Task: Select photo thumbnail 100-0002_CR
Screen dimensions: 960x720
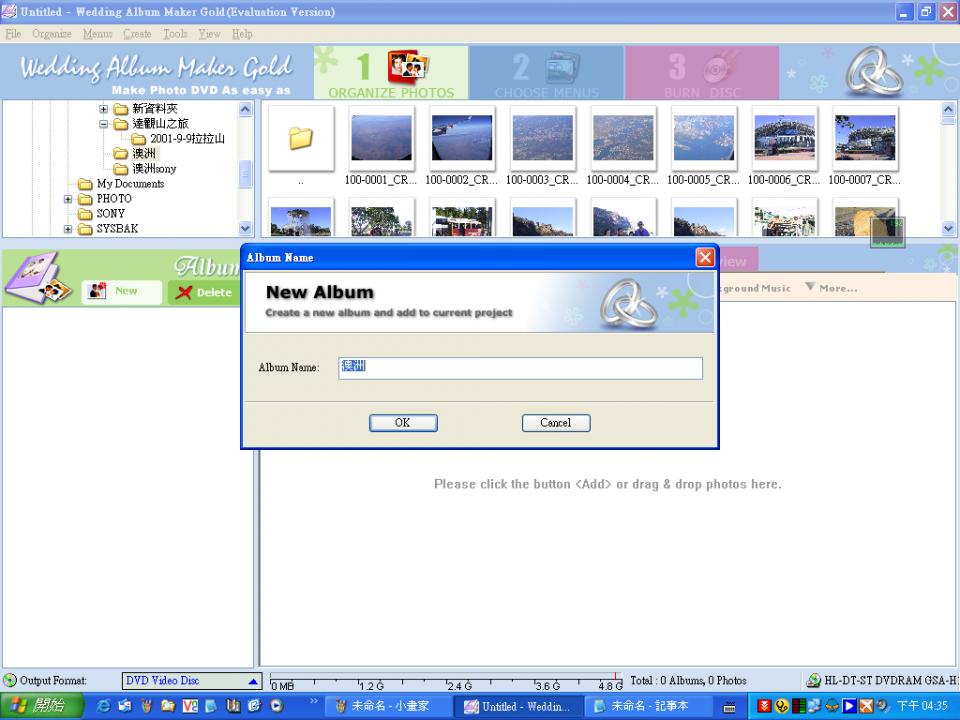Action: (x=462, y=138)
